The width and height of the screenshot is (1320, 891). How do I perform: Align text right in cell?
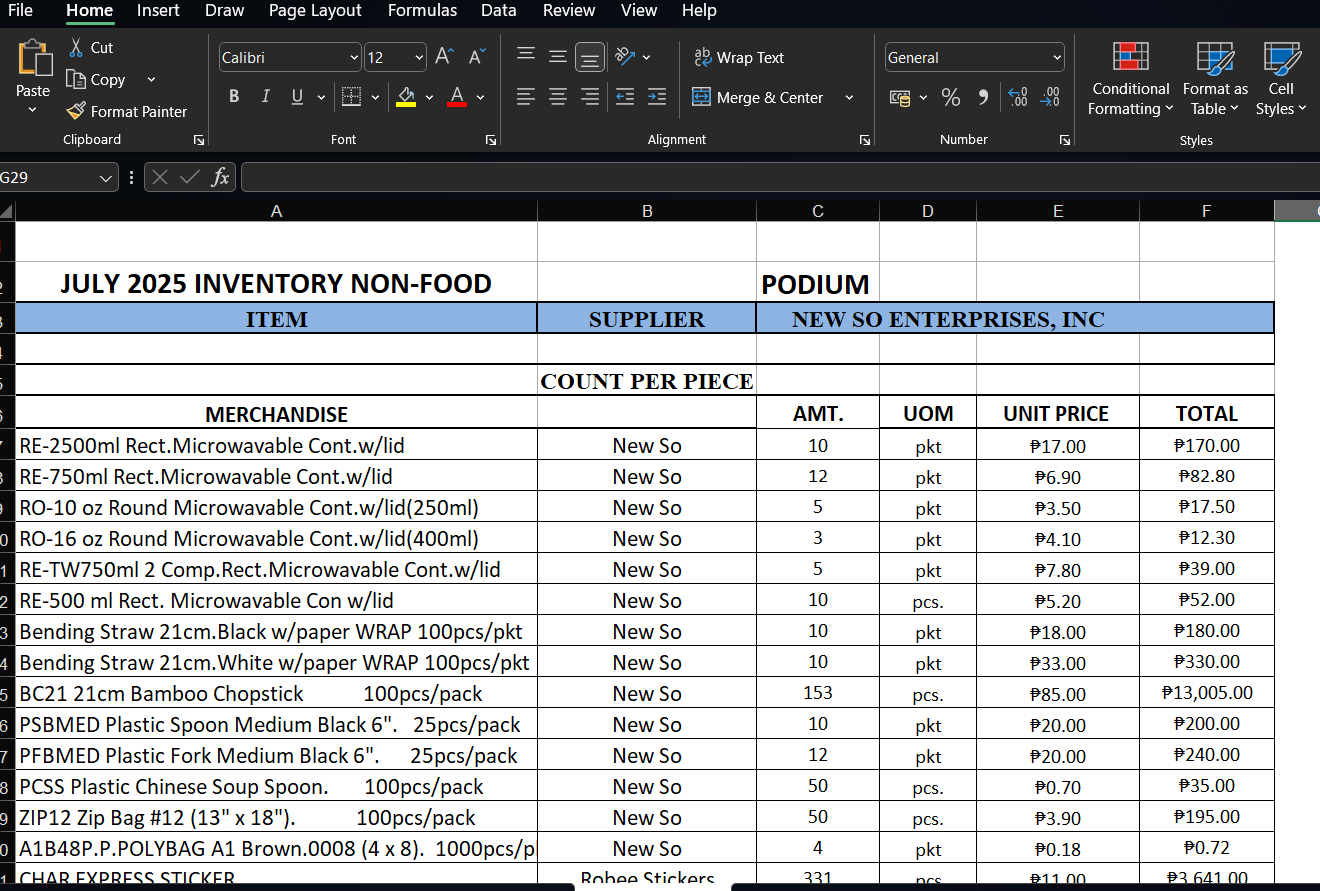coord(590,97)
